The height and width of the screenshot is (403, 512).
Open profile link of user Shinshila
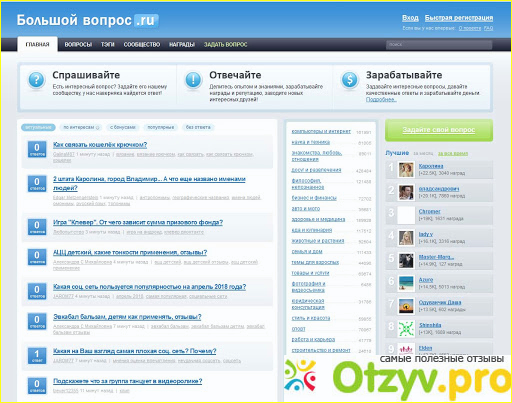click(x=430, y=325)
